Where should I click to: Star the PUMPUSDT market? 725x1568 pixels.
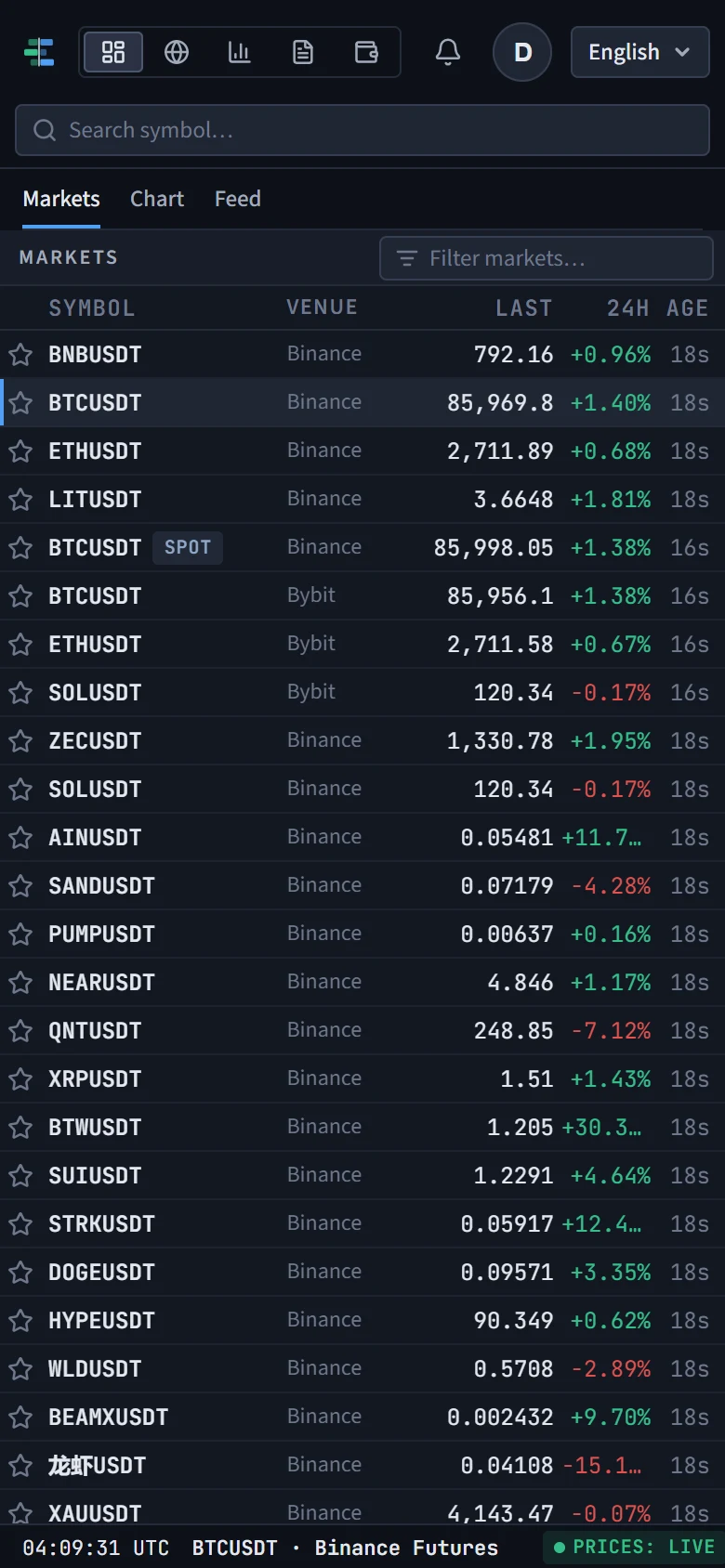[x=20, y=934]
